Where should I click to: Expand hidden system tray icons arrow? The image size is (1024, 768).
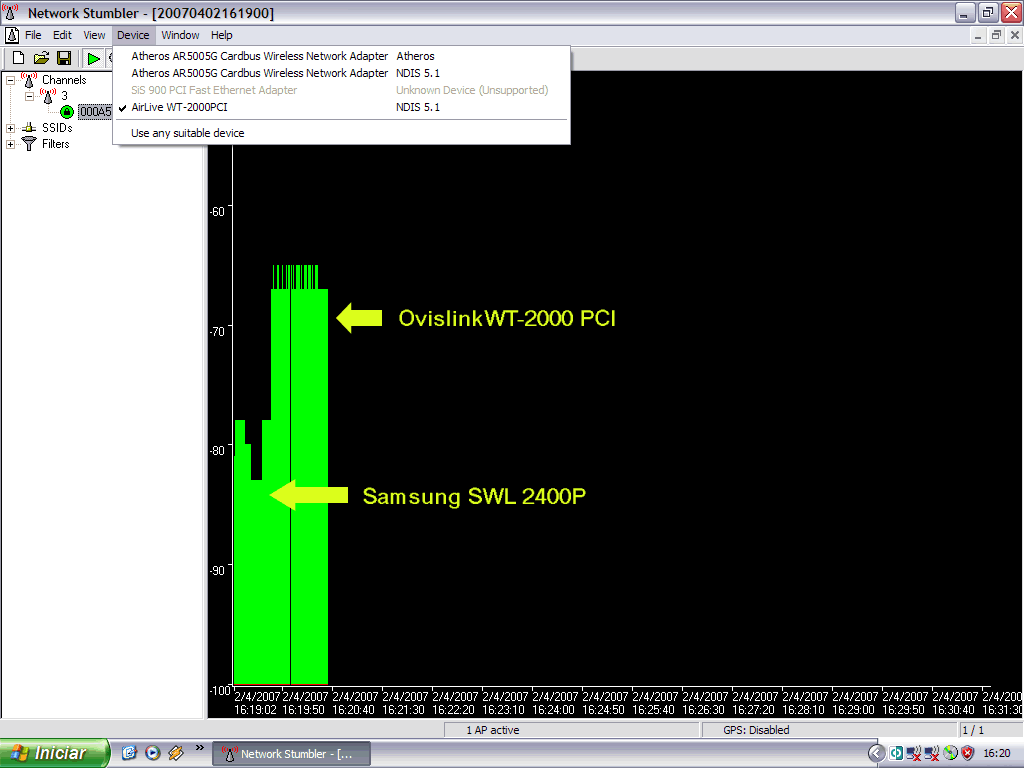pyautogui.click(x=876, y=754)
